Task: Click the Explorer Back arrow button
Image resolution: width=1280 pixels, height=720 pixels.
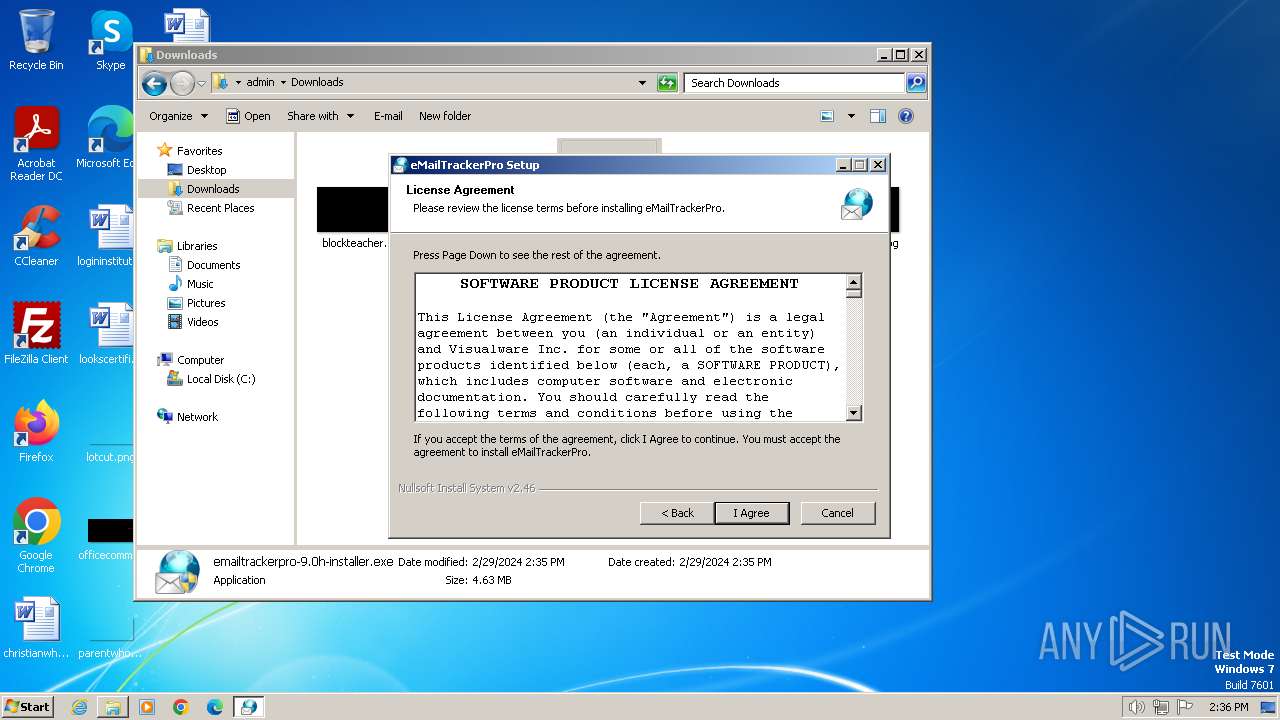Action: click(x=154, y=83)
